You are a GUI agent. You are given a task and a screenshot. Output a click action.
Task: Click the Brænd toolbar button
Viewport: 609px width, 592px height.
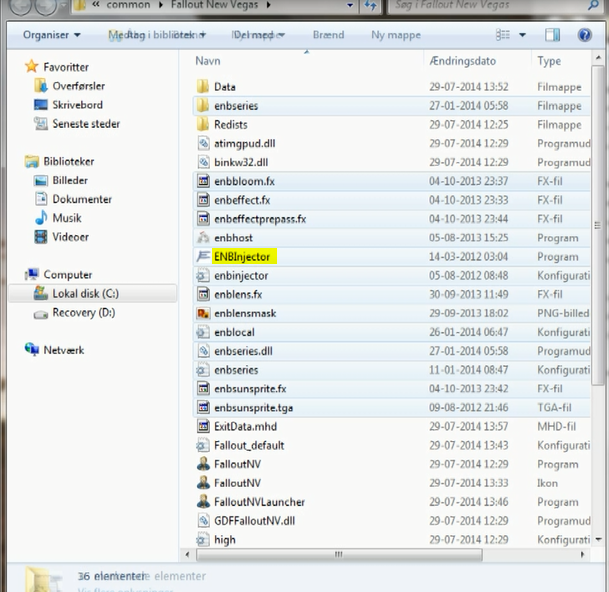[x=329, y=35]
